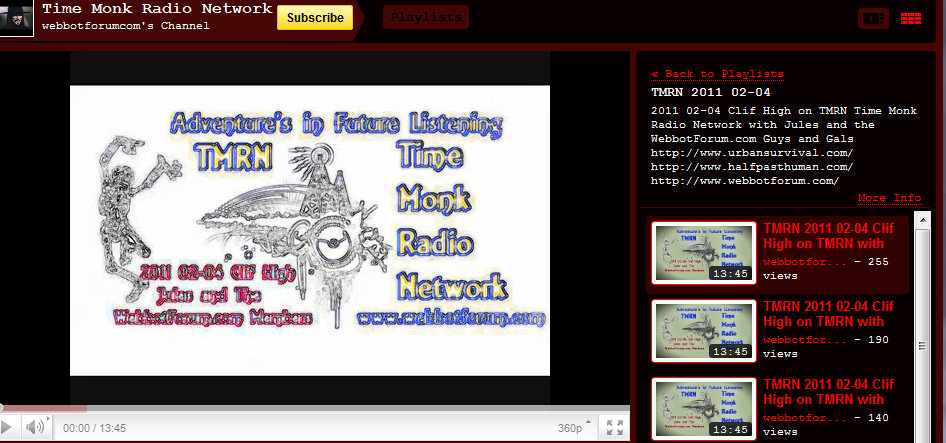Subscribe to the Time Monk Radio channel
946x443 pixels.
tap(315, 18)
